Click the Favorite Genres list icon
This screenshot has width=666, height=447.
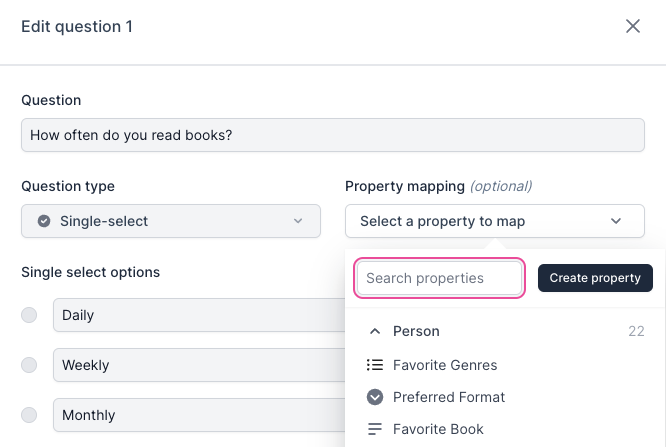tap(375, 365)
